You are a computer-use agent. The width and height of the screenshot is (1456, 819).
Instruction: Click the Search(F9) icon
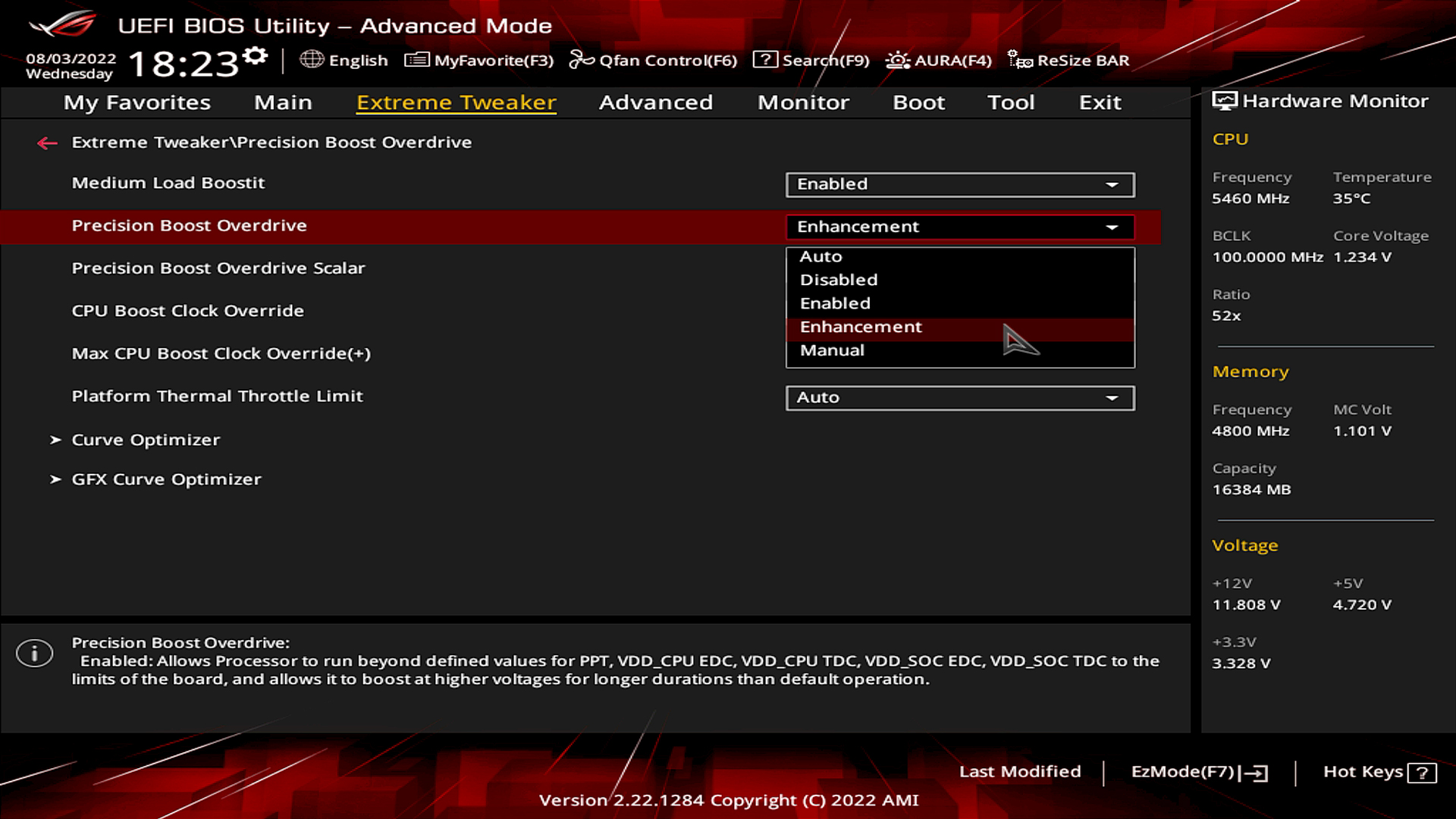[x=764, y=60]
